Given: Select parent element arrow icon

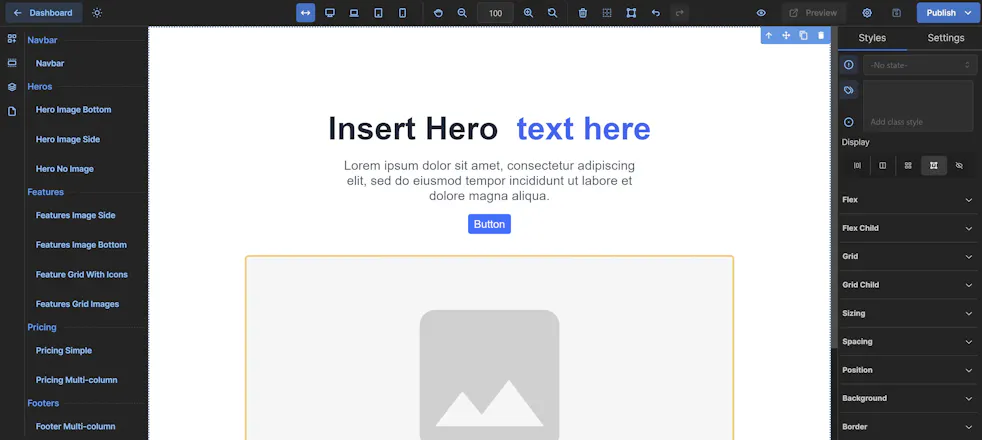Looking at the screenshot, I should point(768,36).
